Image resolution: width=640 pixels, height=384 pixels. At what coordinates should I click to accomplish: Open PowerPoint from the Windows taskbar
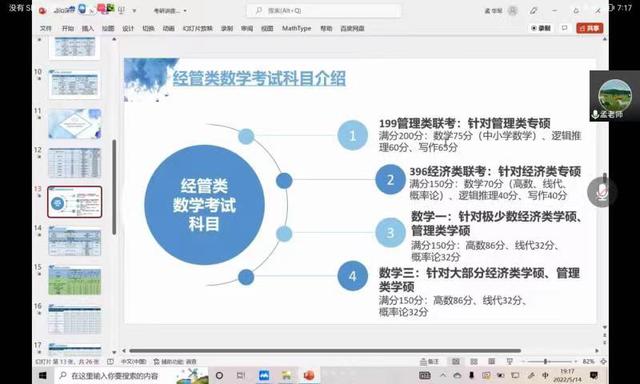(x=309, y=375)
